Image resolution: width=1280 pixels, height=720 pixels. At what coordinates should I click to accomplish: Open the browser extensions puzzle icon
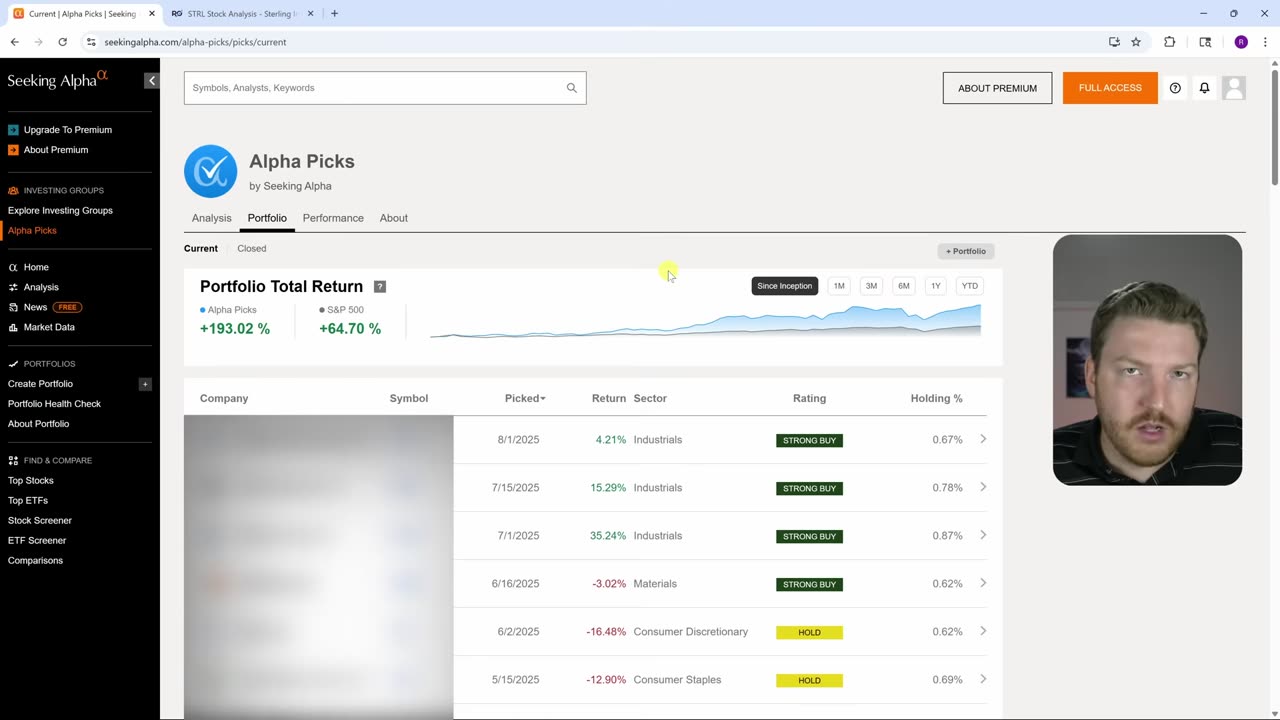1169,42
